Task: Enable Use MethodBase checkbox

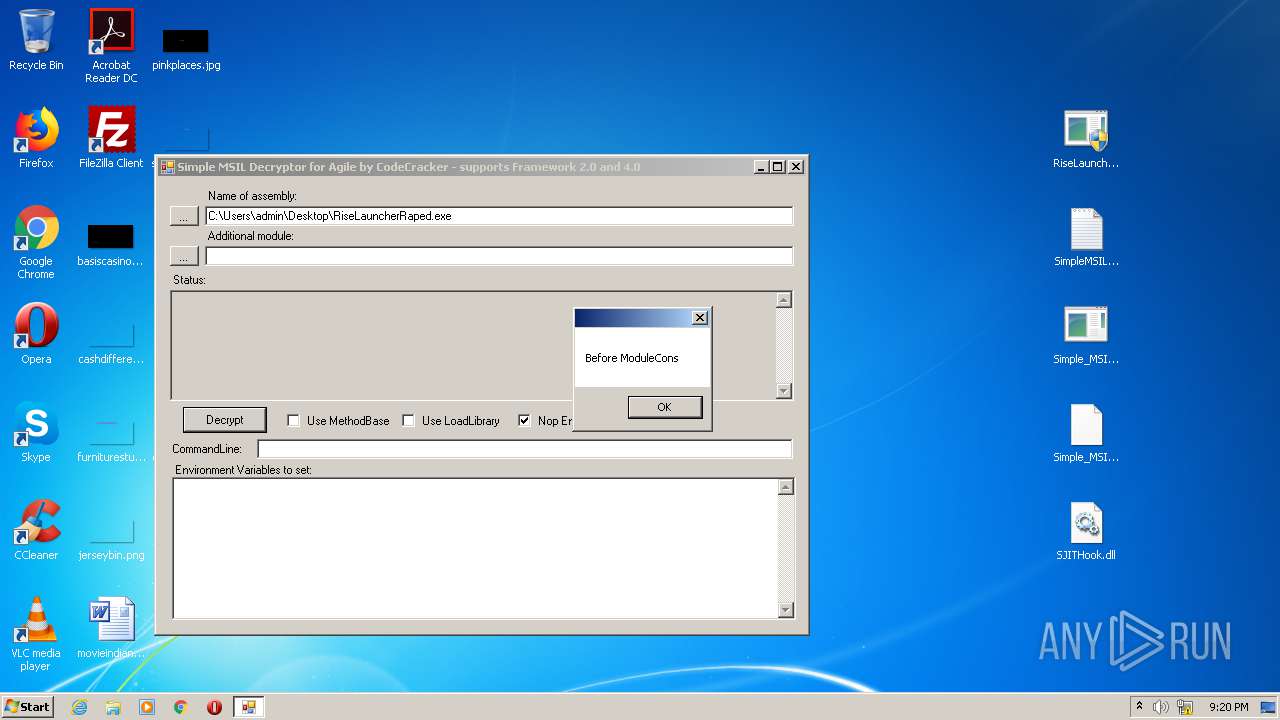Action: [x=294, y=421]
